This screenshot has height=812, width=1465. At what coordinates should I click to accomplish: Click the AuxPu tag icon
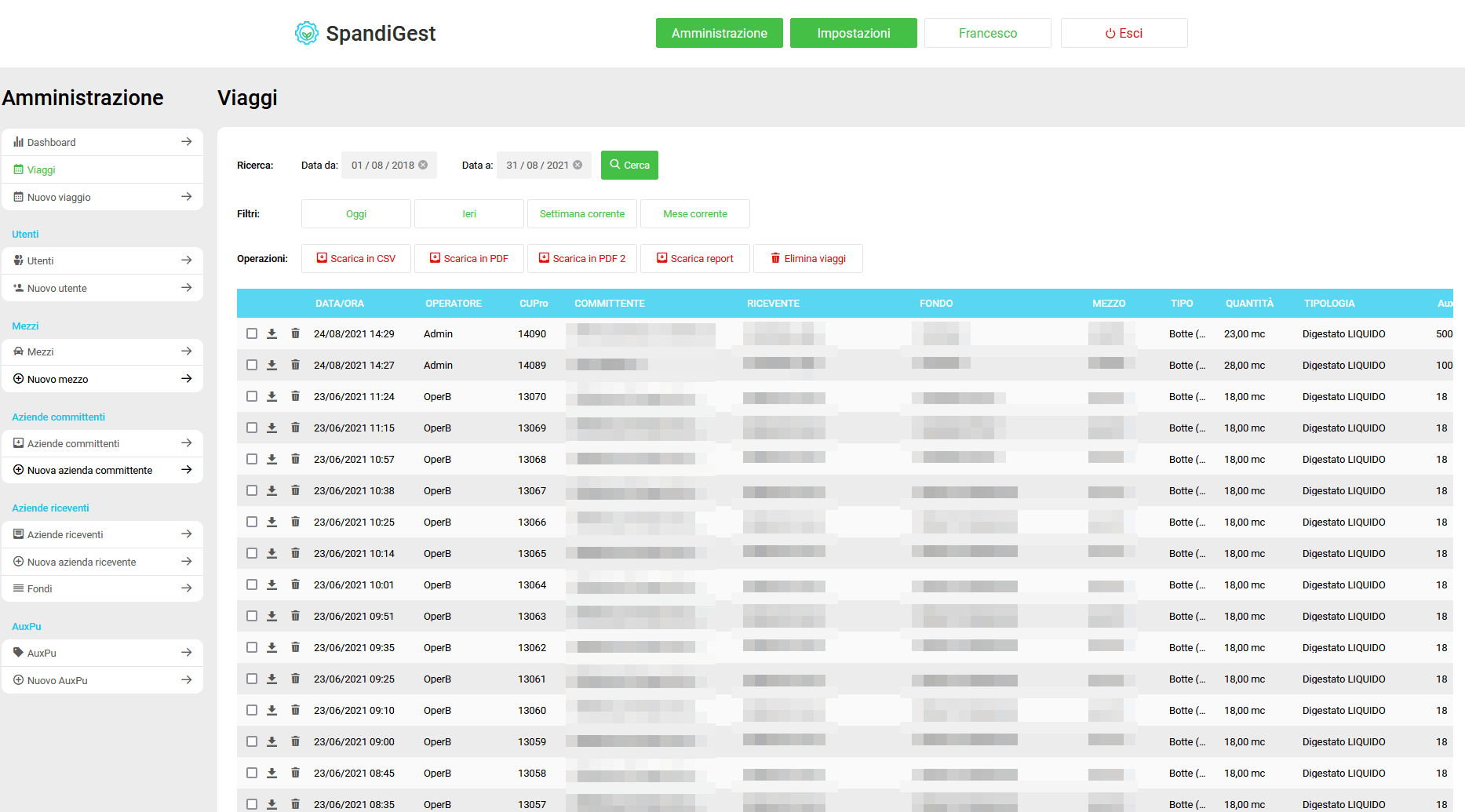(x=19, y=652)
